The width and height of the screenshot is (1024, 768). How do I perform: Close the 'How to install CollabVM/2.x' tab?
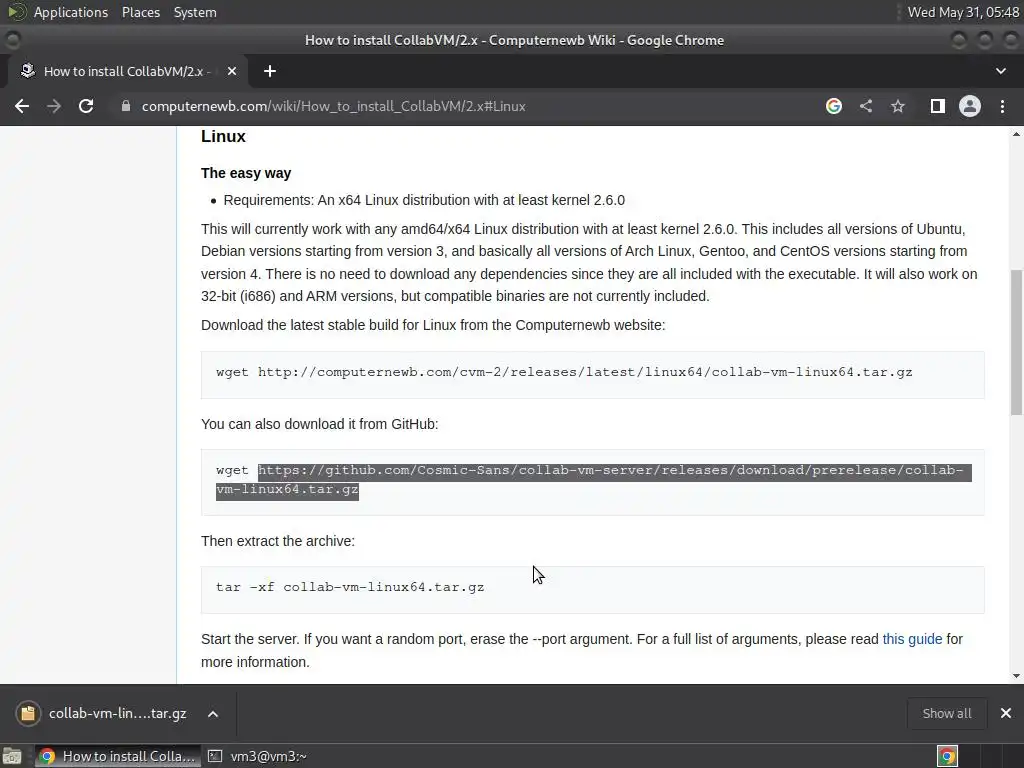[232, 71]
